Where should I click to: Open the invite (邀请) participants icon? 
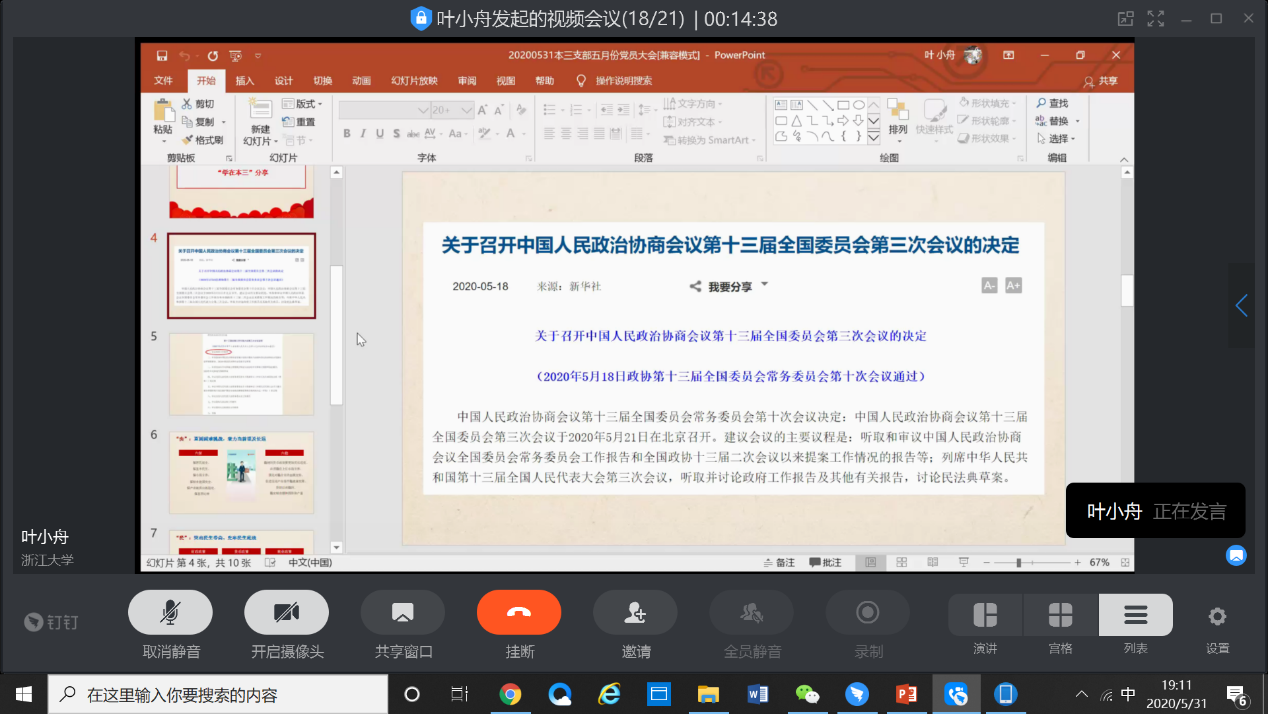point(635,612)
